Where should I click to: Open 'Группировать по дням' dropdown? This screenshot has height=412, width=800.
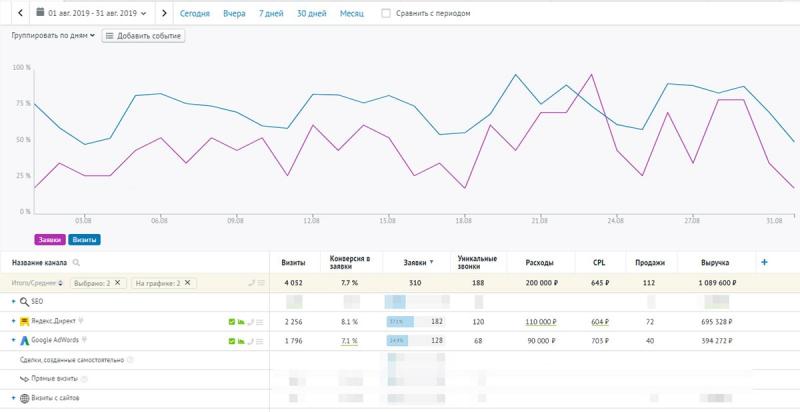coord(53,36)
